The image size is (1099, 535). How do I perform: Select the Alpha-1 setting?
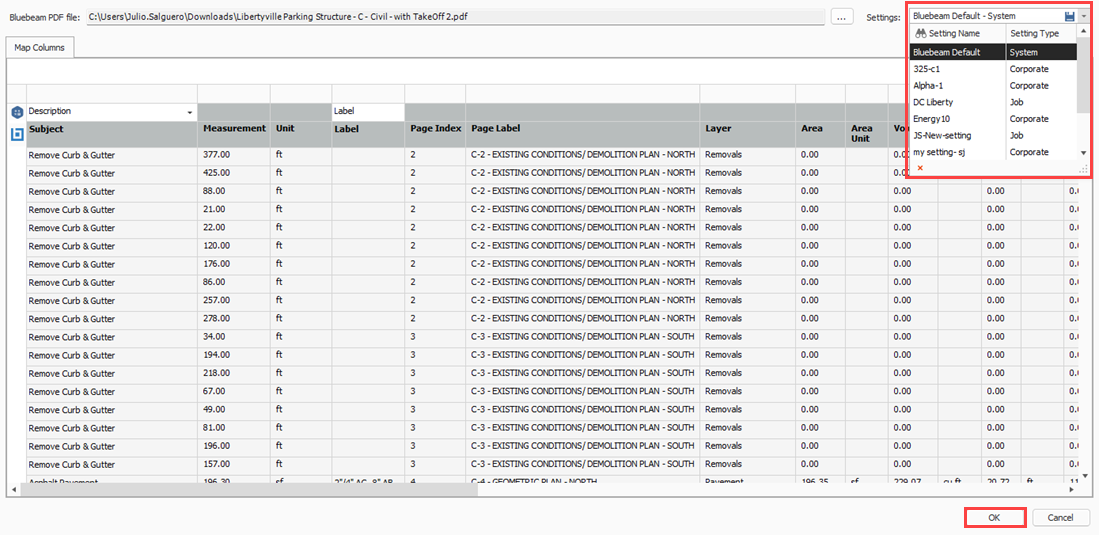tap(928, 86)
